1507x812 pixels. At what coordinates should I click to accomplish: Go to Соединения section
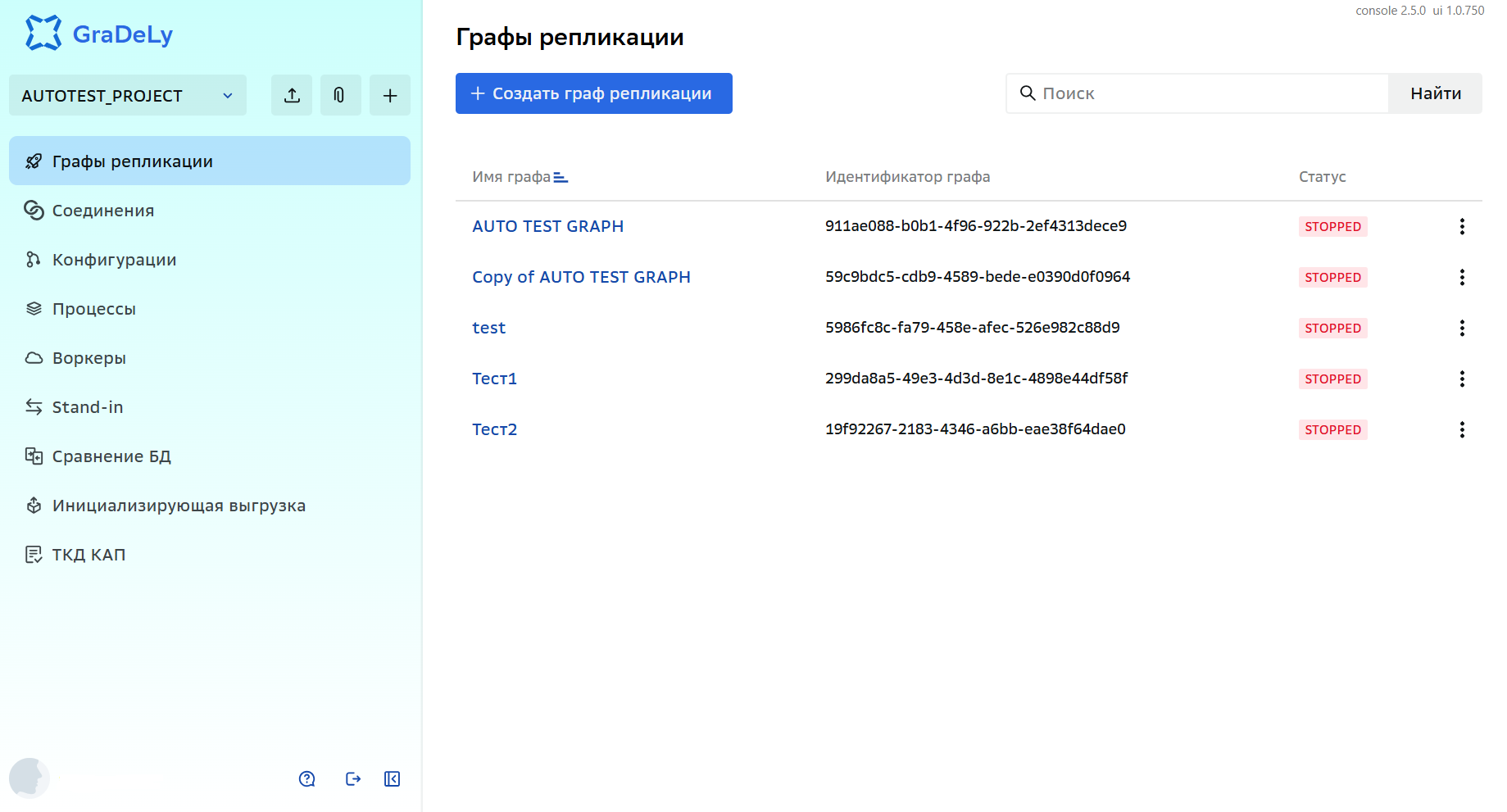coord(210,210)
